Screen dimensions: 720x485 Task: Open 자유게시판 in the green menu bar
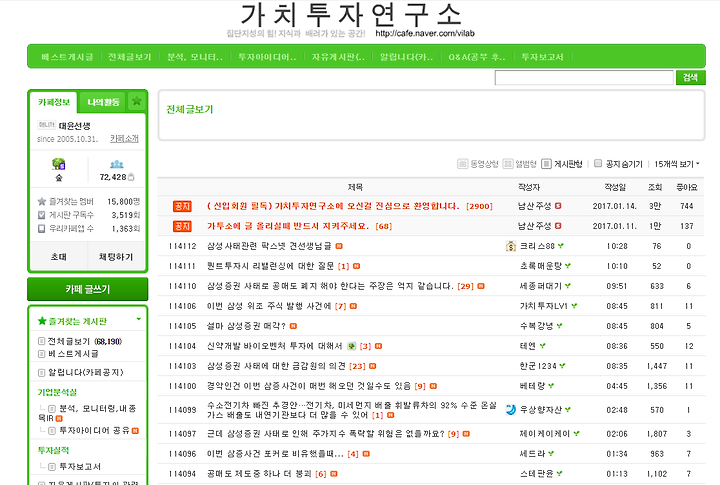pos(338,57)
